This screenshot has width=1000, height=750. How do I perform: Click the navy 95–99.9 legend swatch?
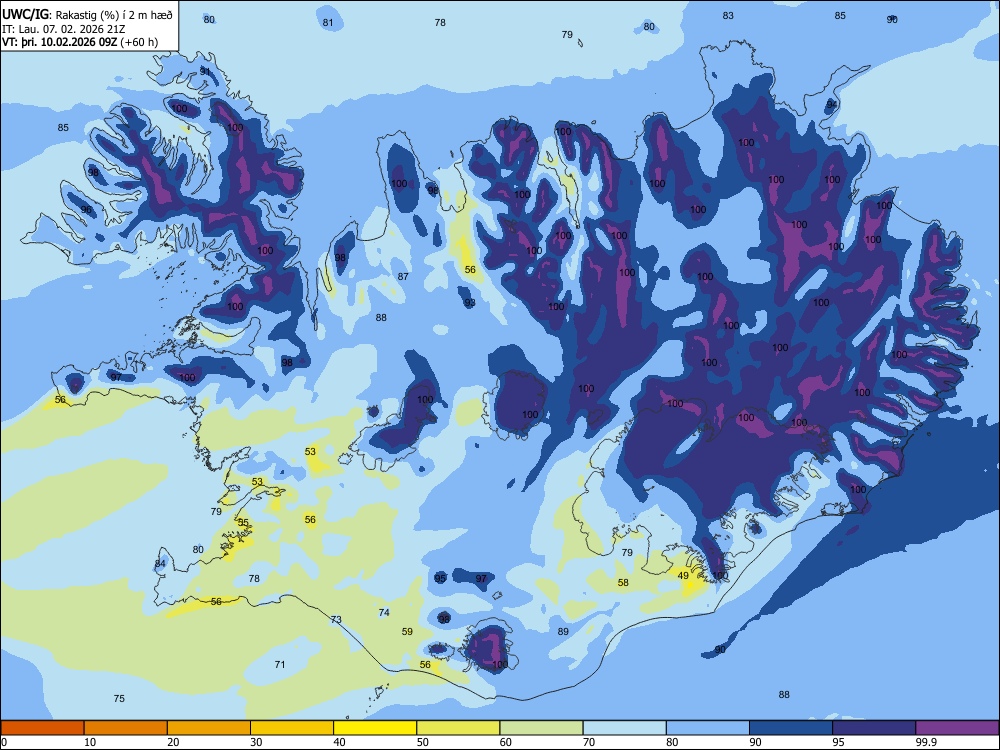[x=874, y=728]
